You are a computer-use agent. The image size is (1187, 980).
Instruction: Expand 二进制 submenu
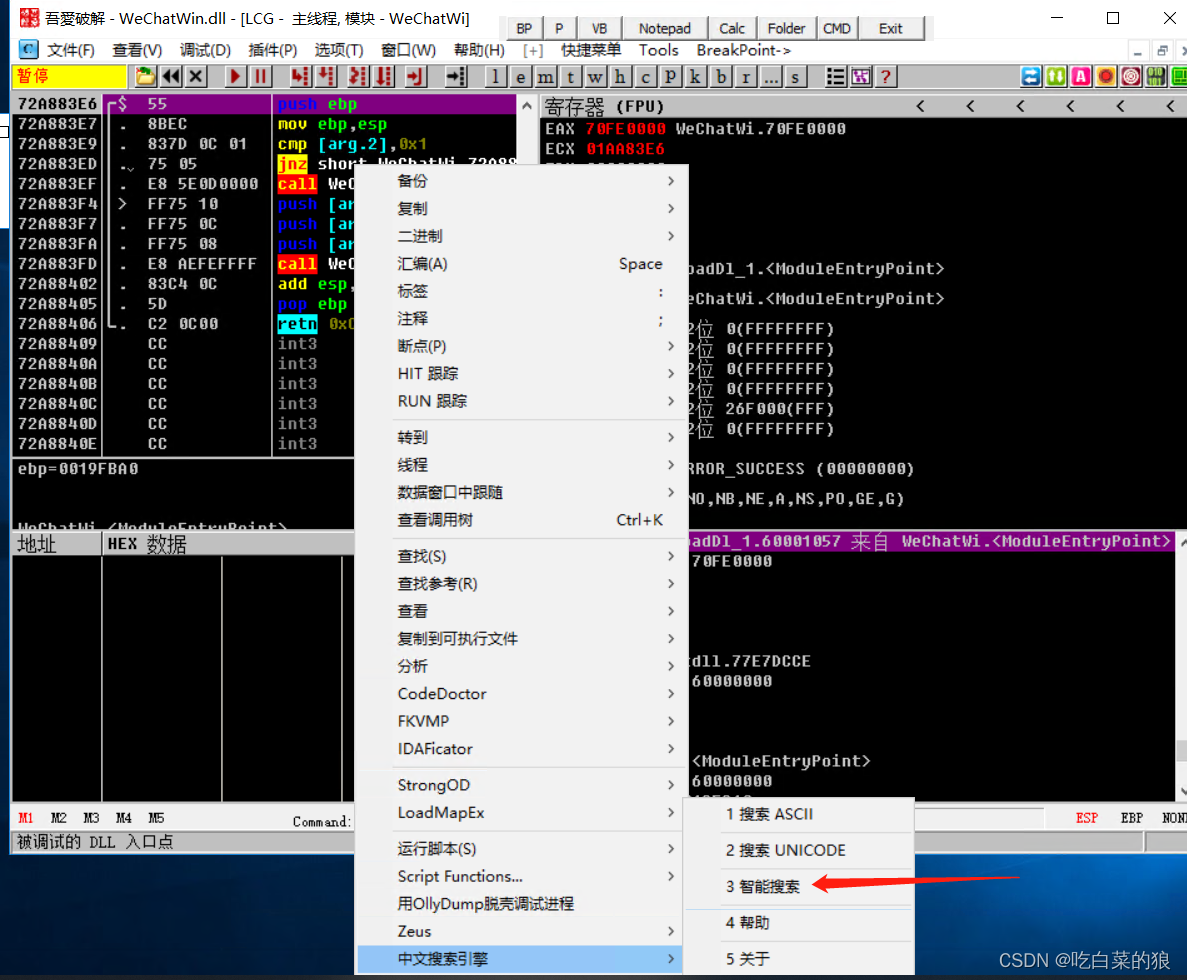tap(521, 236)
